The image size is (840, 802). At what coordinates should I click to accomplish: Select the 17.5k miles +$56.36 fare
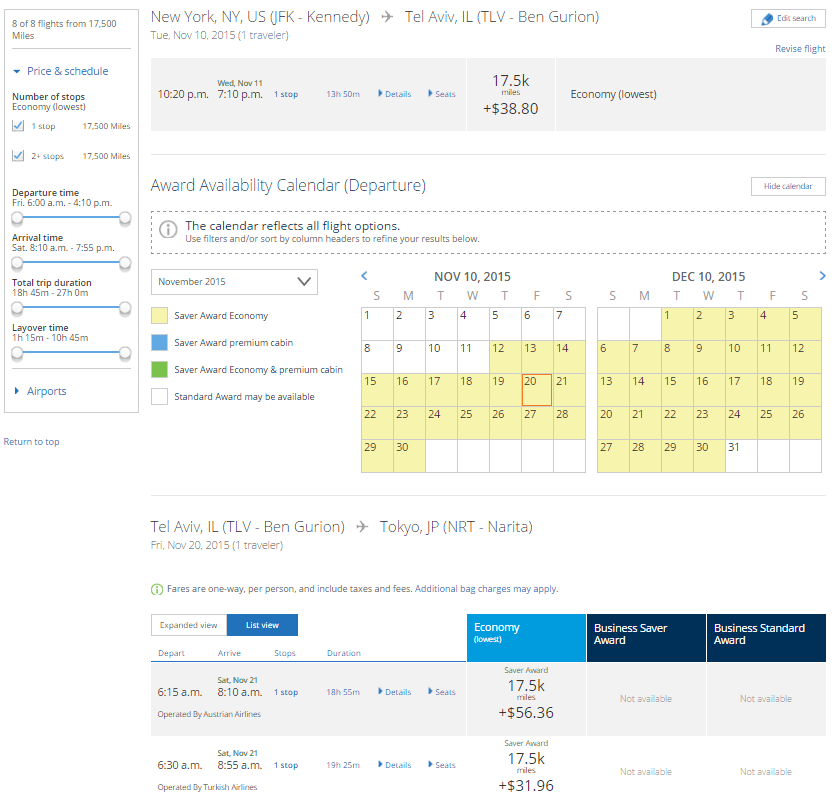[526, 699]
